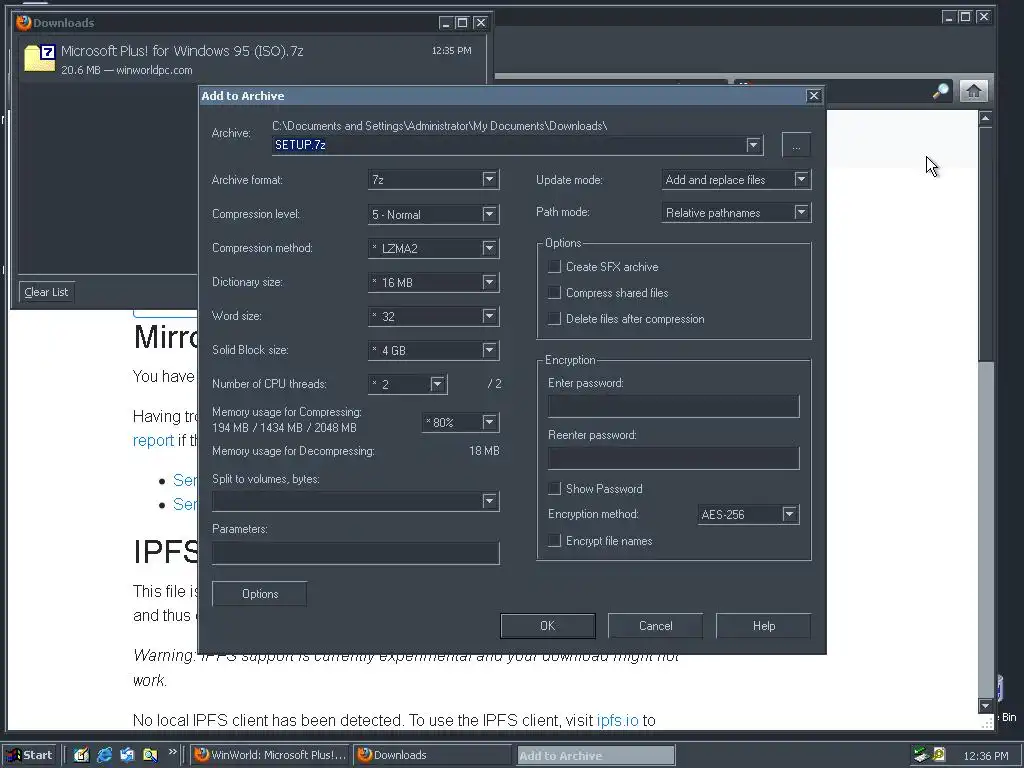Click the system clock 12:36 PM

(985, 756)
